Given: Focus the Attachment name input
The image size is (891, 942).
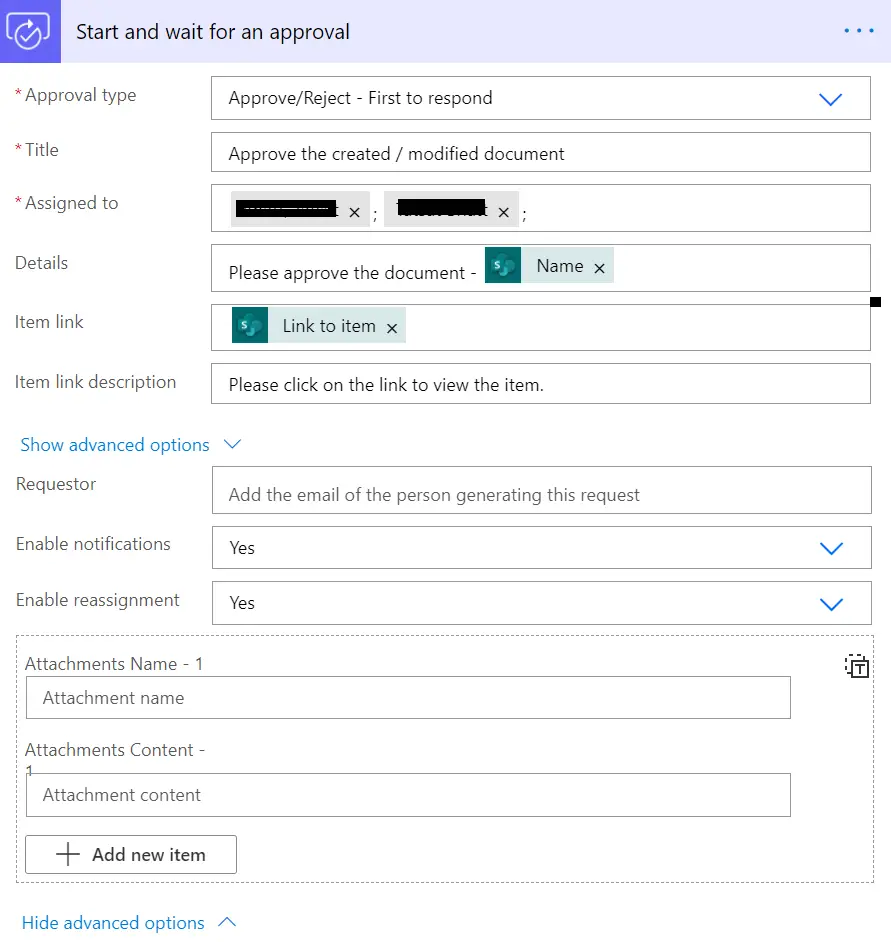Looking at the screenshot, I should click(x=408, y=698).
